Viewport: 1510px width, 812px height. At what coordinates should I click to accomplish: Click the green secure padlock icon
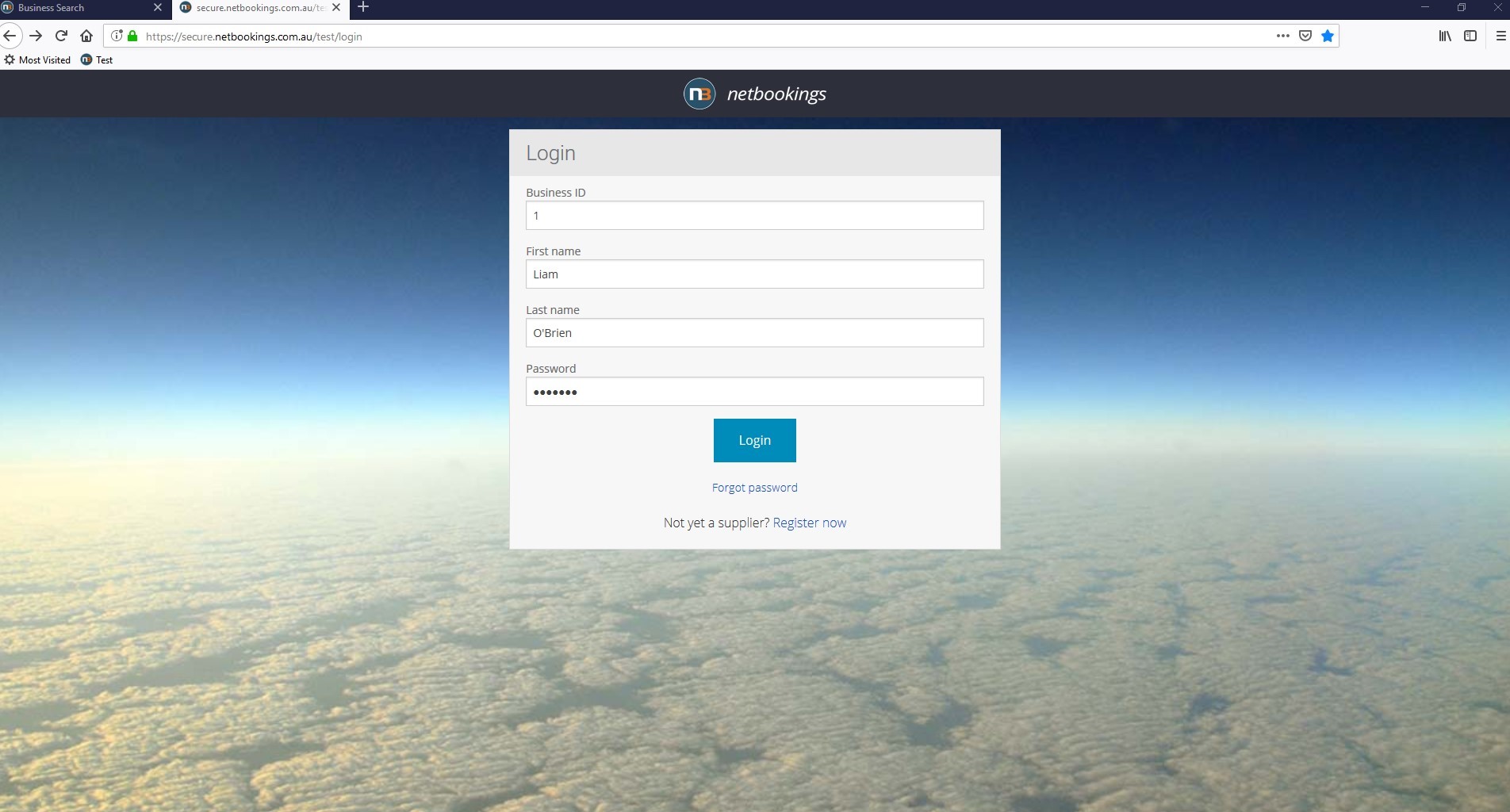[x=132, y=36]
